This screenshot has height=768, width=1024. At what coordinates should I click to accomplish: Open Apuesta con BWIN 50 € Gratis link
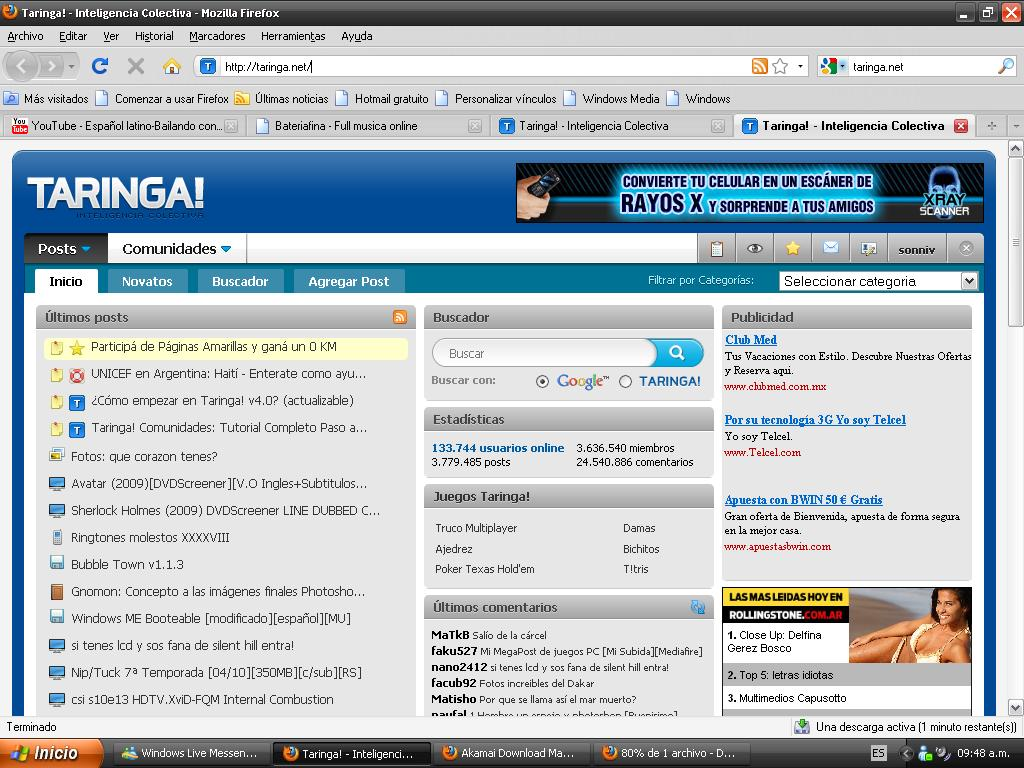803,500
